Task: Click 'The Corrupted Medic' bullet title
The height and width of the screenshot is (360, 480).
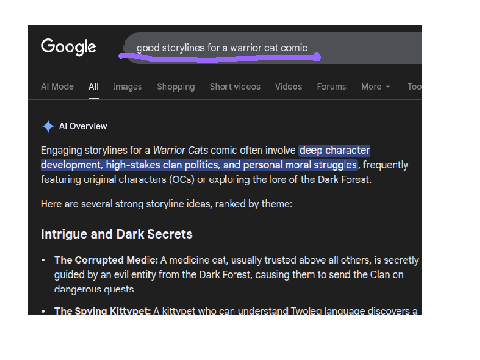Action: tap(106, 260)
